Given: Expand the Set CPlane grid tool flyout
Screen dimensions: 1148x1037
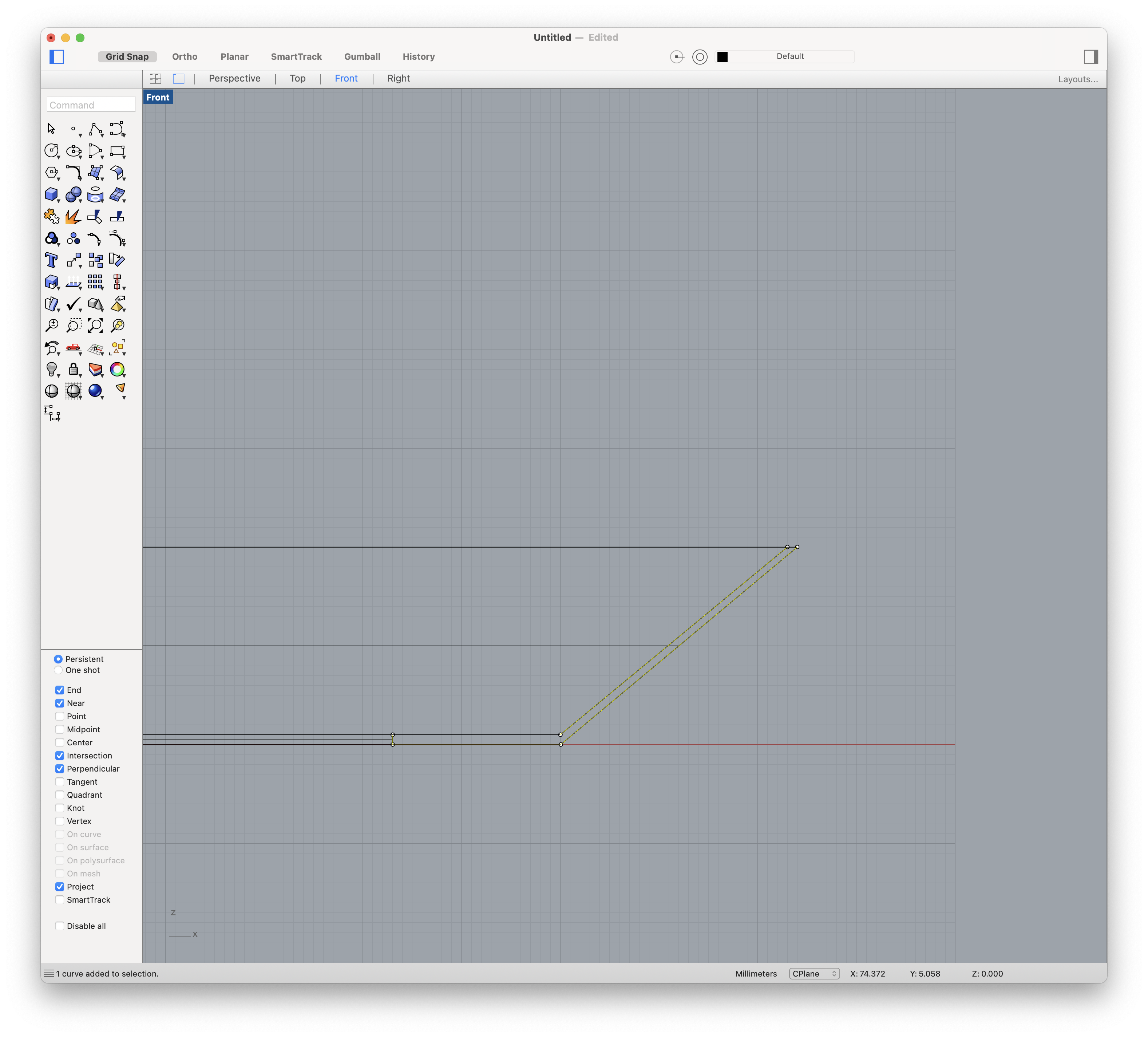Looking at the screenshot, I should 103,354.
